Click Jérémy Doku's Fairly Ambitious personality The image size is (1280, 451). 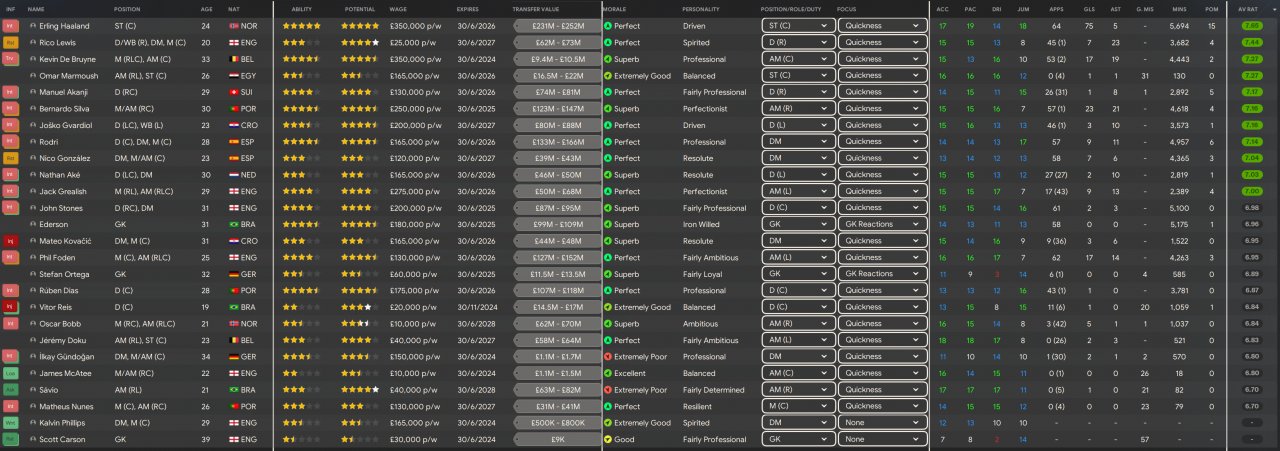[710, 339]
